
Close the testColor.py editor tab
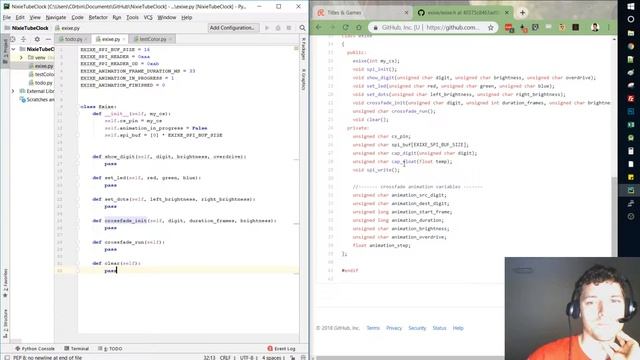click(x=170, y=39)
